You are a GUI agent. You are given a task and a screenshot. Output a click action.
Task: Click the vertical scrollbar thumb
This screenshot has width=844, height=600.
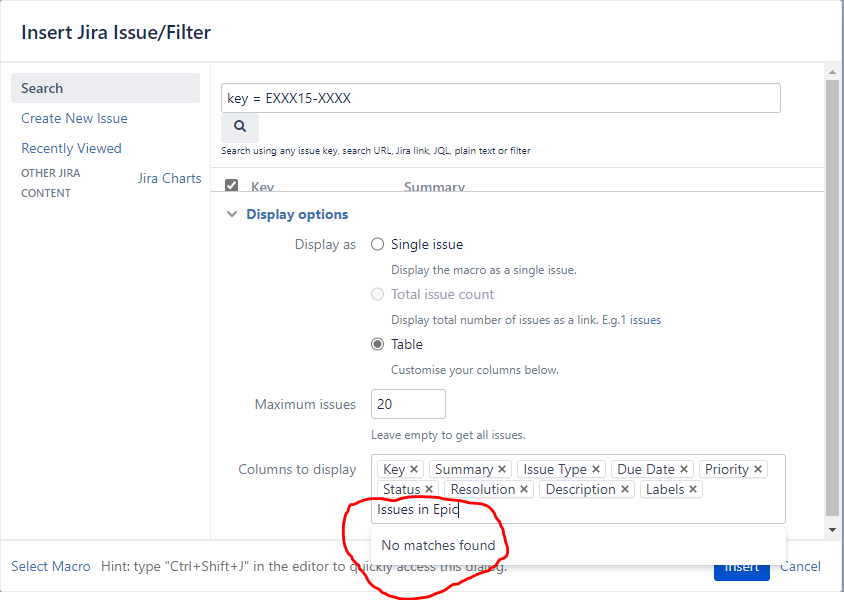(832, 299)
